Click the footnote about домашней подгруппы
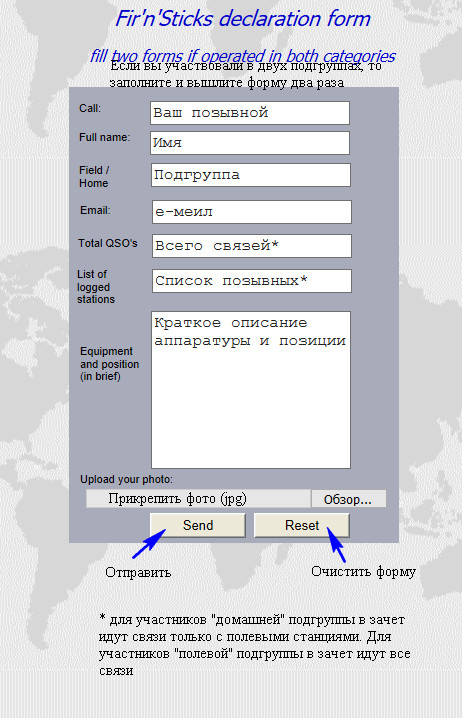Screen dimensions: 462x718 pyautogui.click(x=255, y=645)
